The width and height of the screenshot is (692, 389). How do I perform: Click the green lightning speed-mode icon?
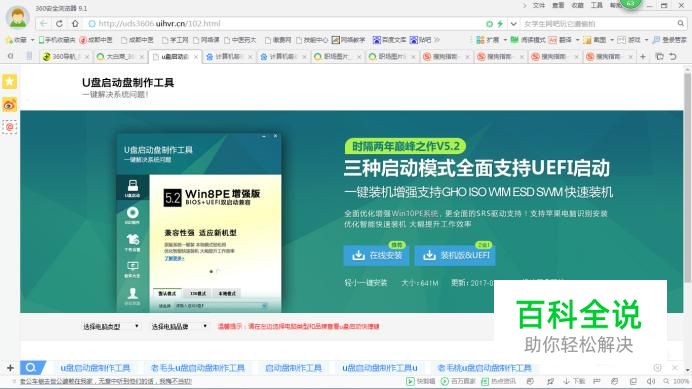click(x=500, y=24)
